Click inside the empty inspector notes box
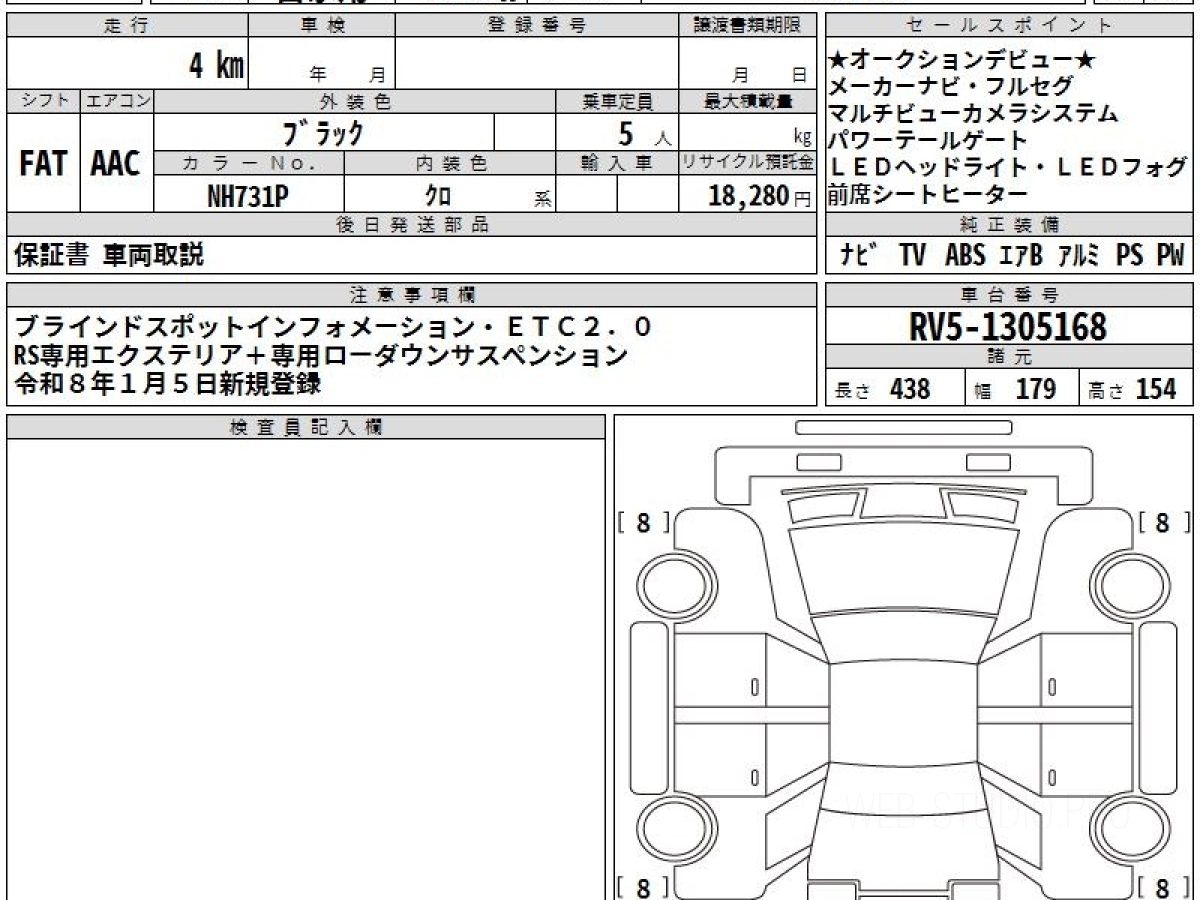 point(306,668)
